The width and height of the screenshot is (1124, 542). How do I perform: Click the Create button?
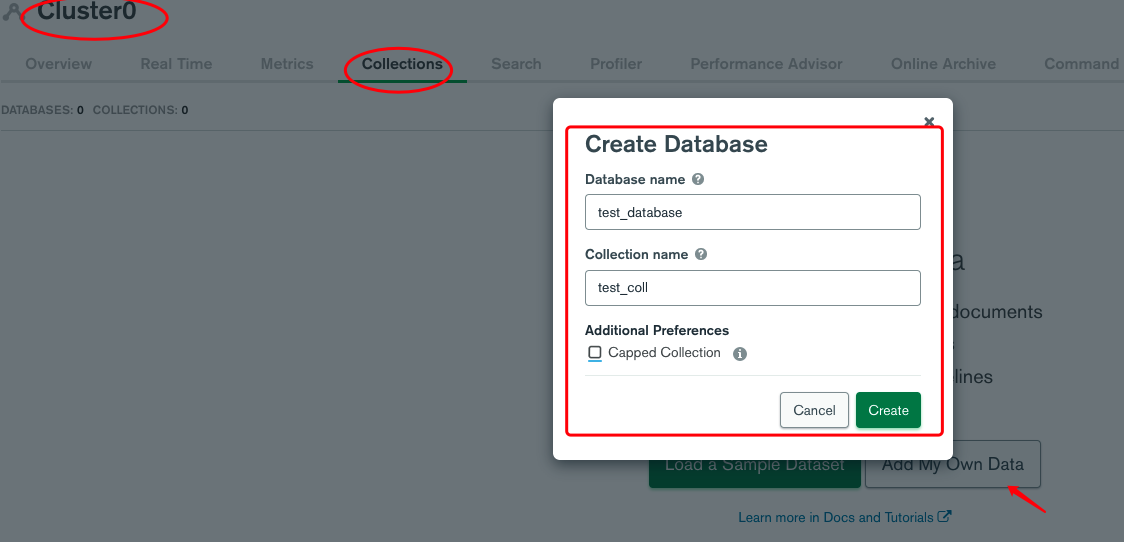pos(888,410)
